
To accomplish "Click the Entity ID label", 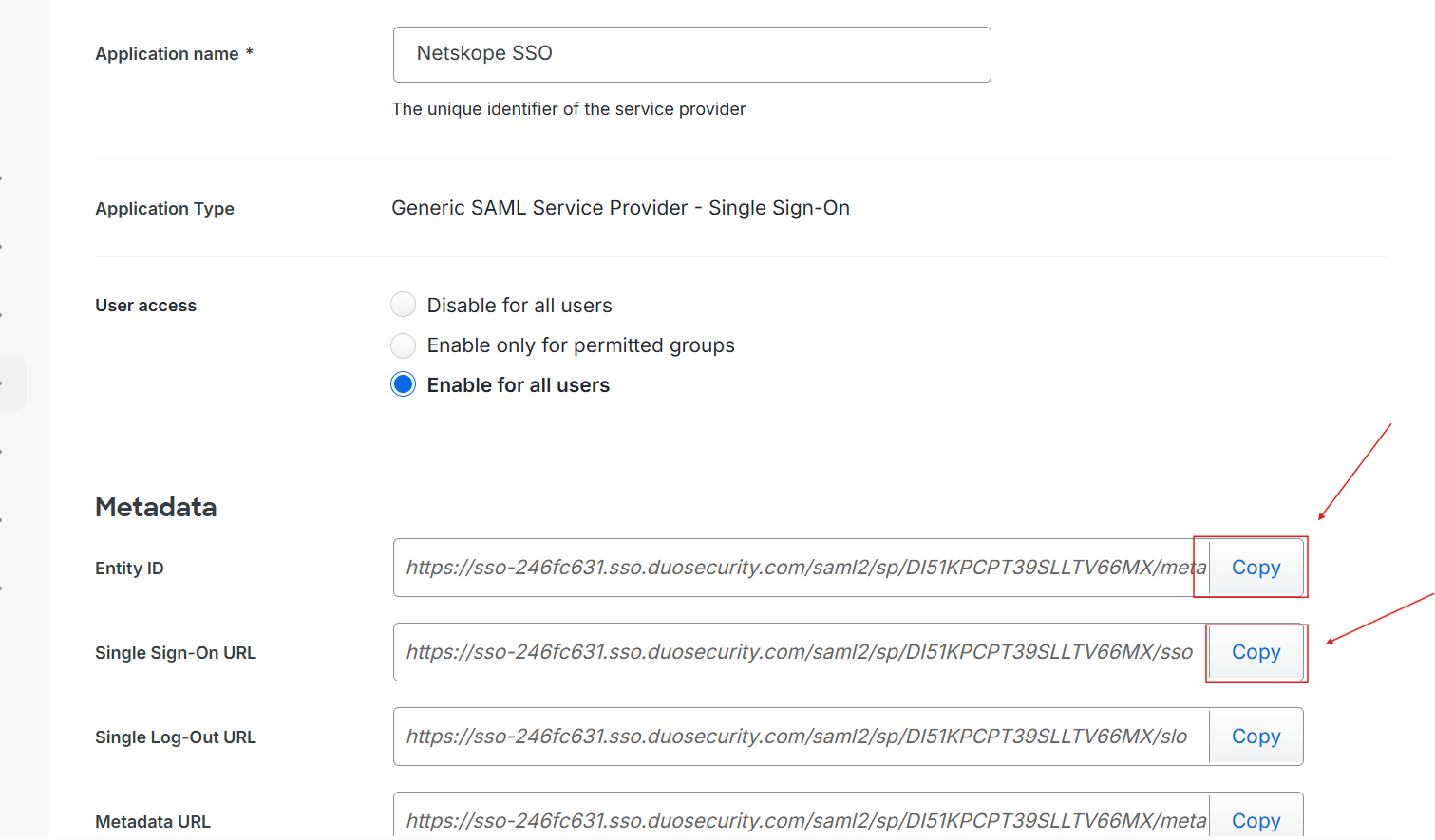I will pos(129,569).
